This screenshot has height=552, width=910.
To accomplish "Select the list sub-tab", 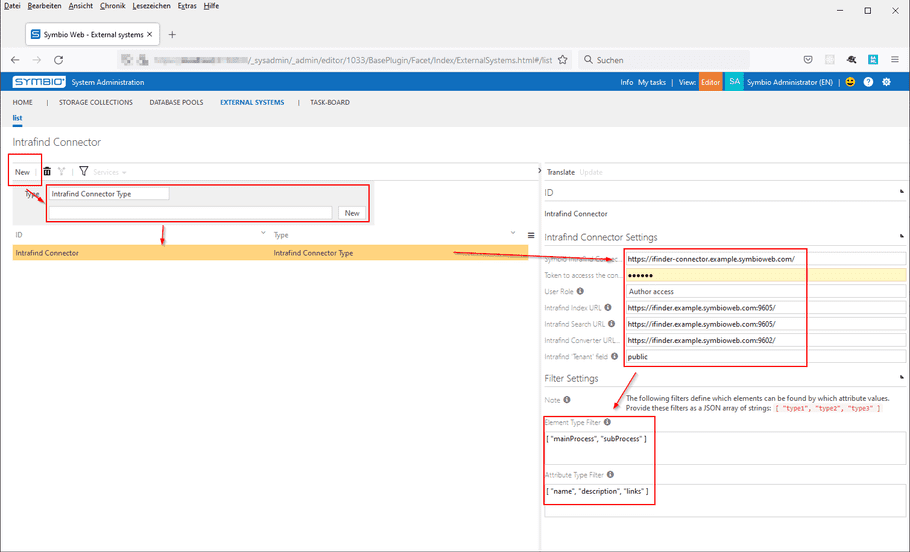I will click(x=17, y=118).
